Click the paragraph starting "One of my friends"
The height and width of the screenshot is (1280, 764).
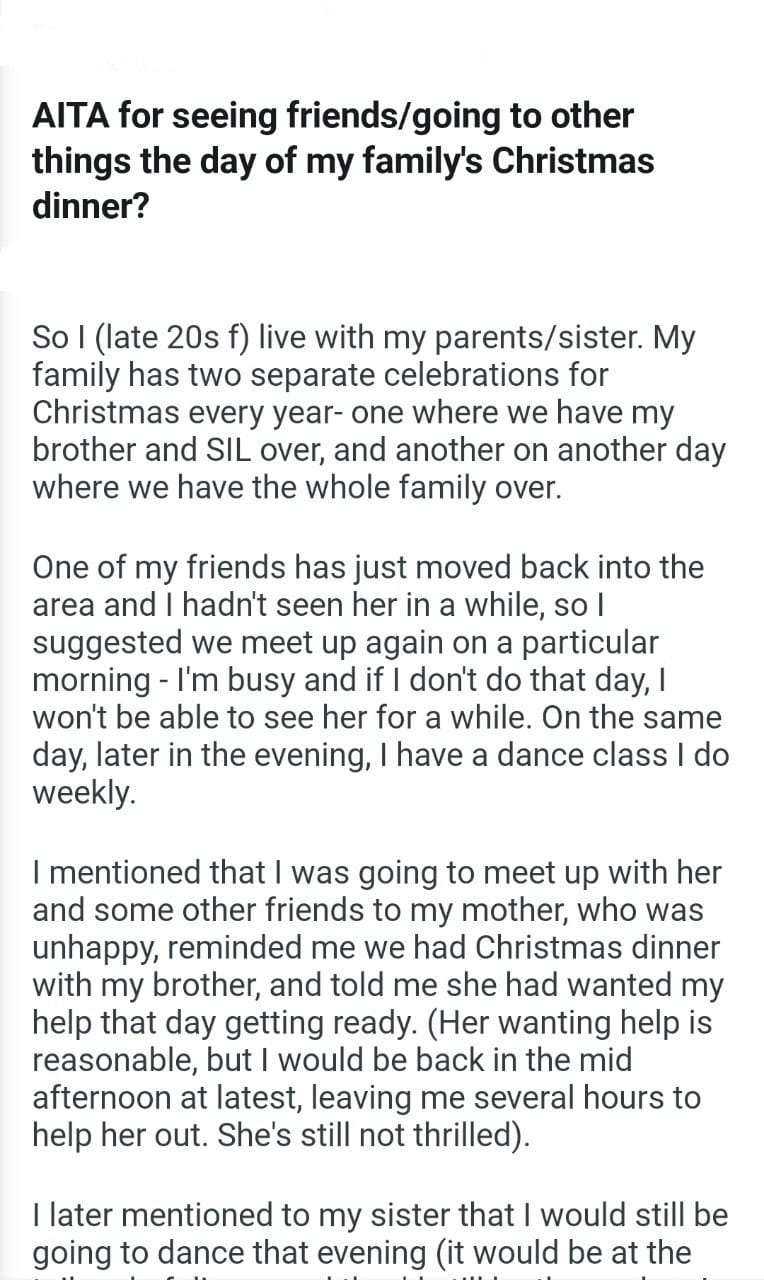pos(378,680)
